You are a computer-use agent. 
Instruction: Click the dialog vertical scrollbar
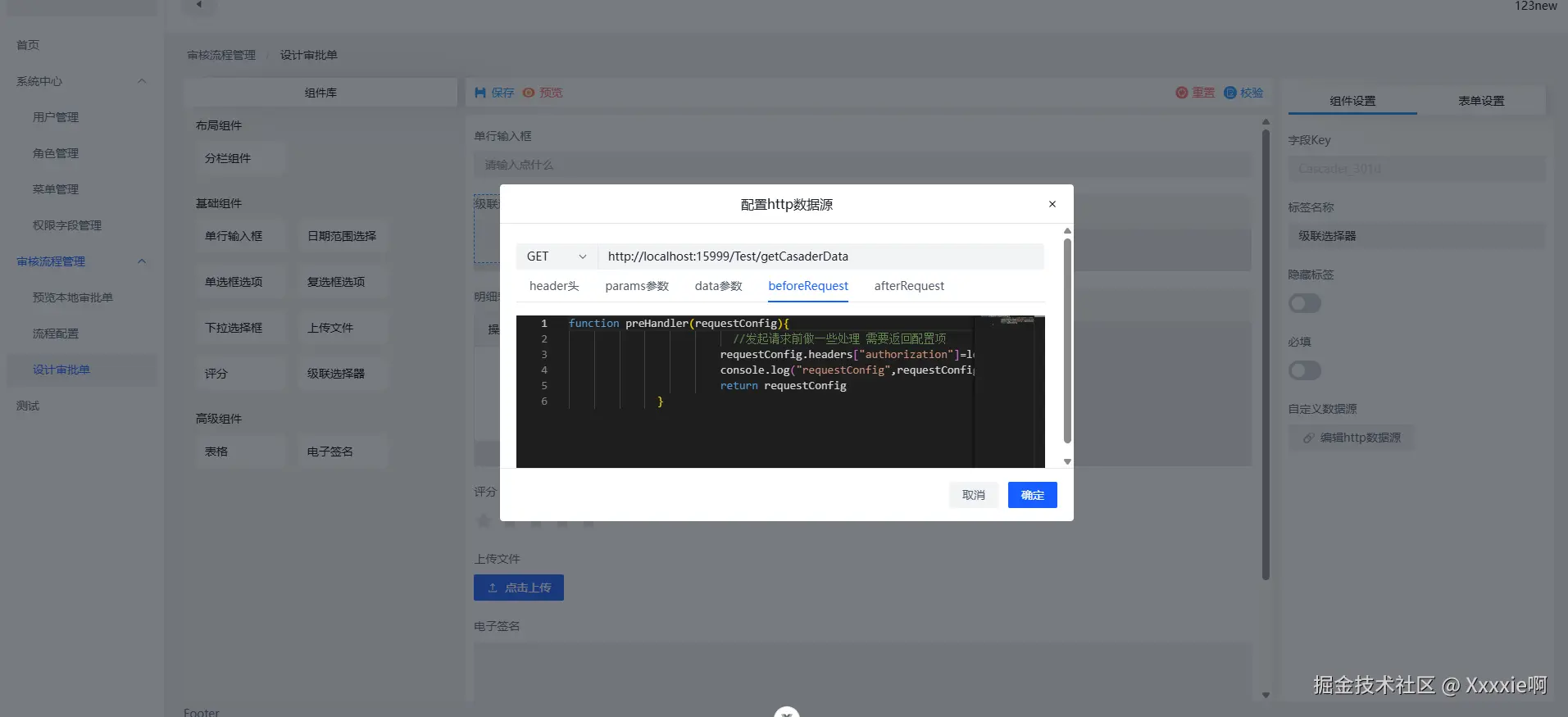coord(1067,340)
